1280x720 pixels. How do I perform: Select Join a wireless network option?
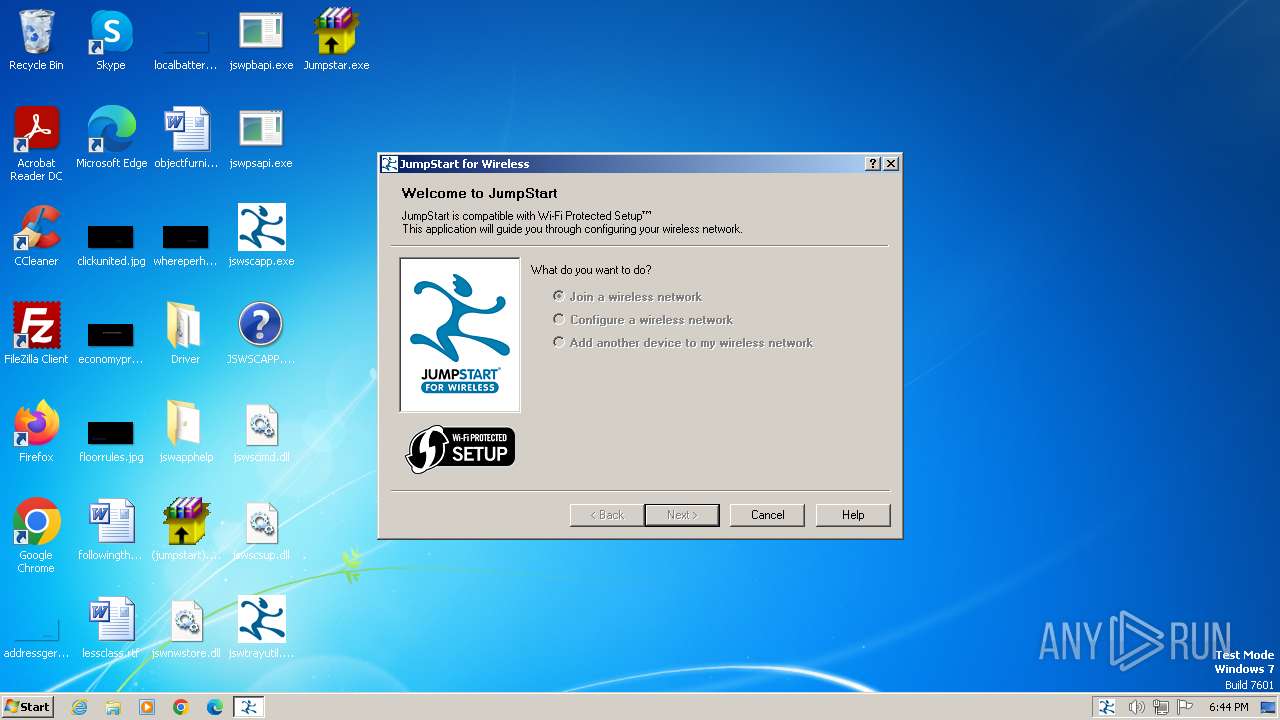[x=627, y=297]
